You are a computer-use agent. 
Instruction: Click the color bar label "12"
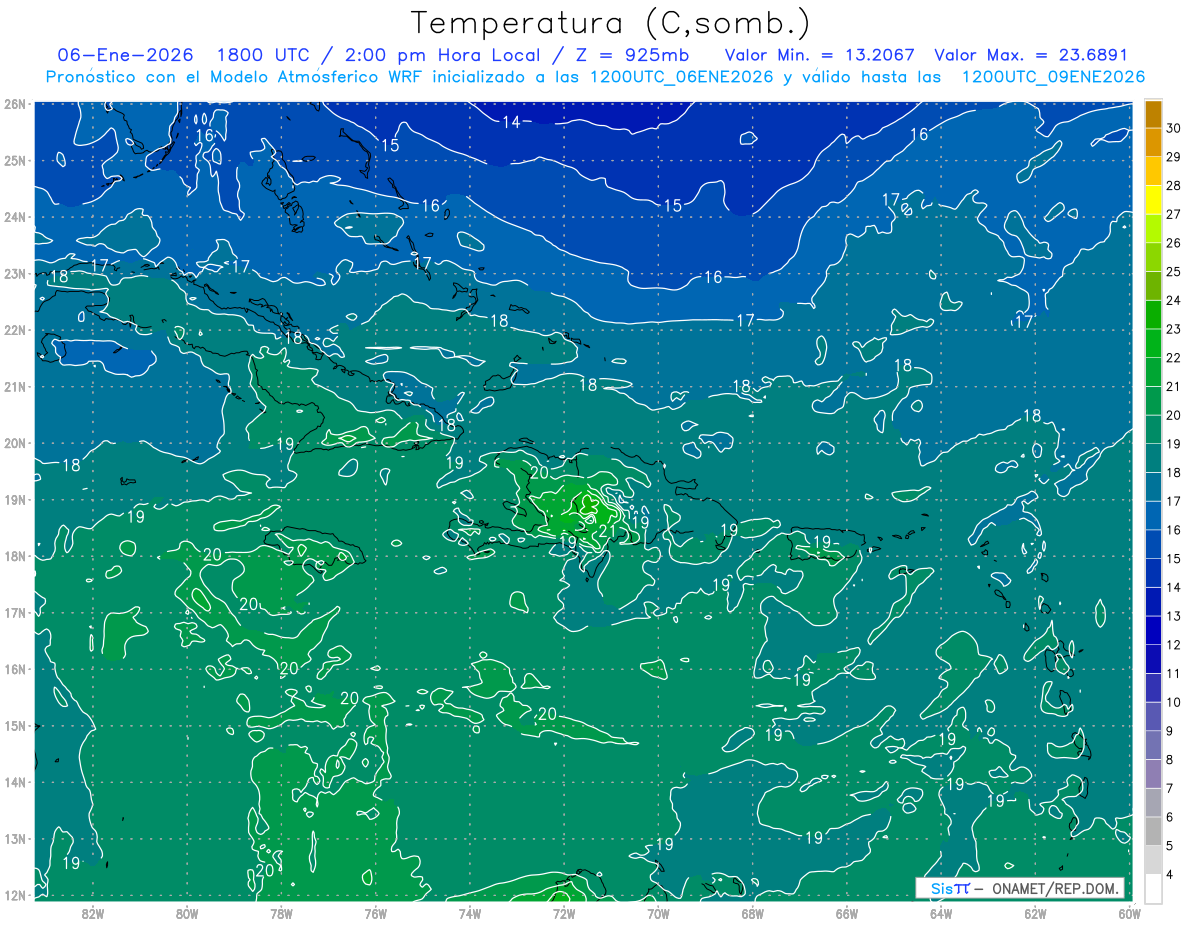1174,645
